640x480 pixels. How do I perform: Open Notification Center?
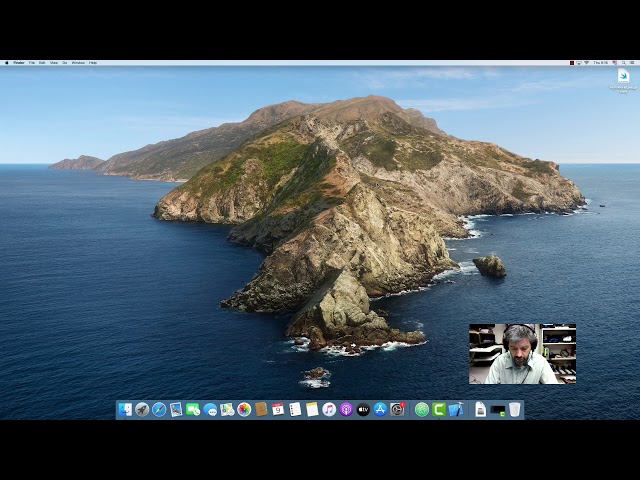coord(632,63)
